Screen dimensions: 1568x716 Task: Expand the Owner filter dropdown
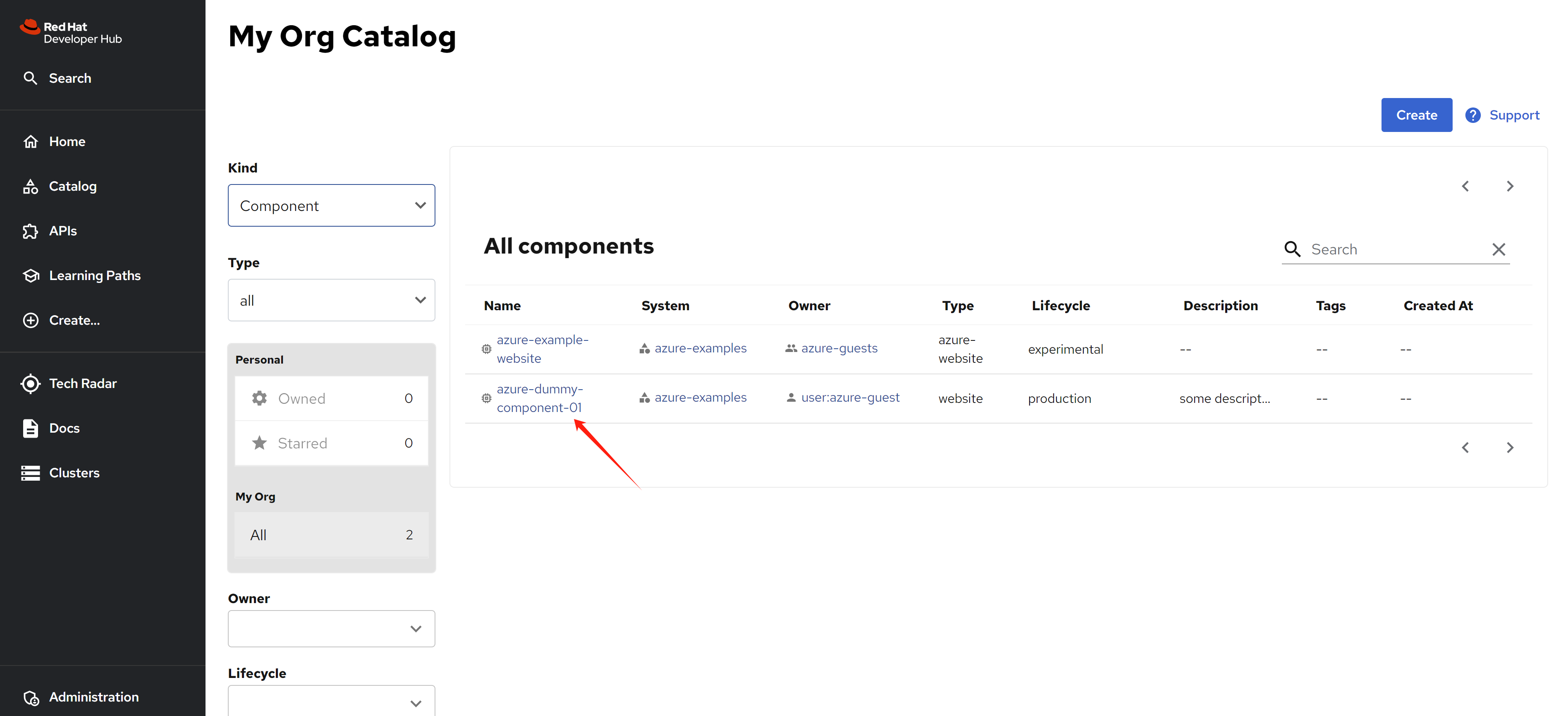tap(332, 629)
